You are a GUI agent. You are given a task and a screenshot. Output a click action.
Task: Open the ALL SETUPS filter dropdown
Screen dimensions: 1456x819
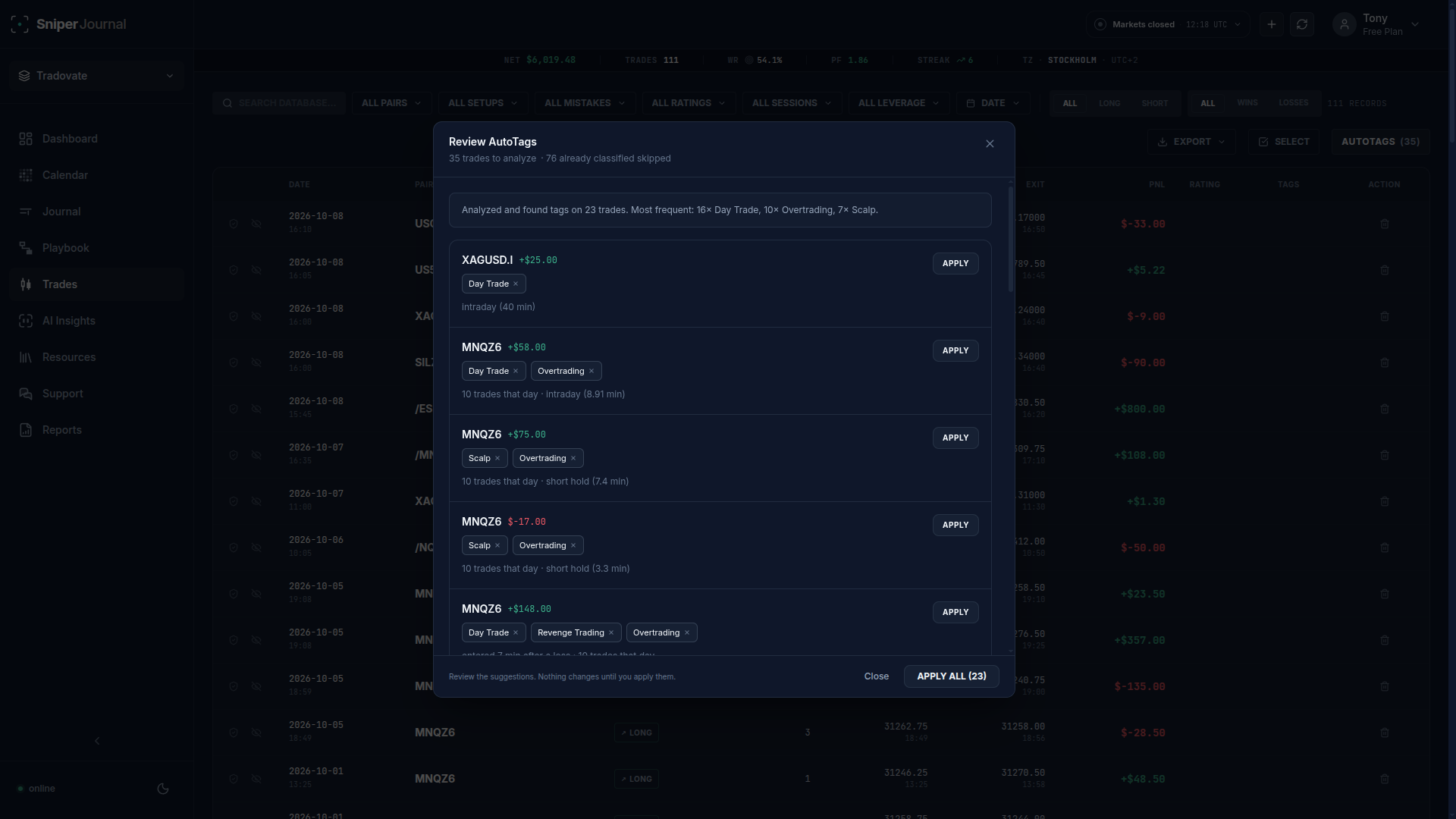483,103
